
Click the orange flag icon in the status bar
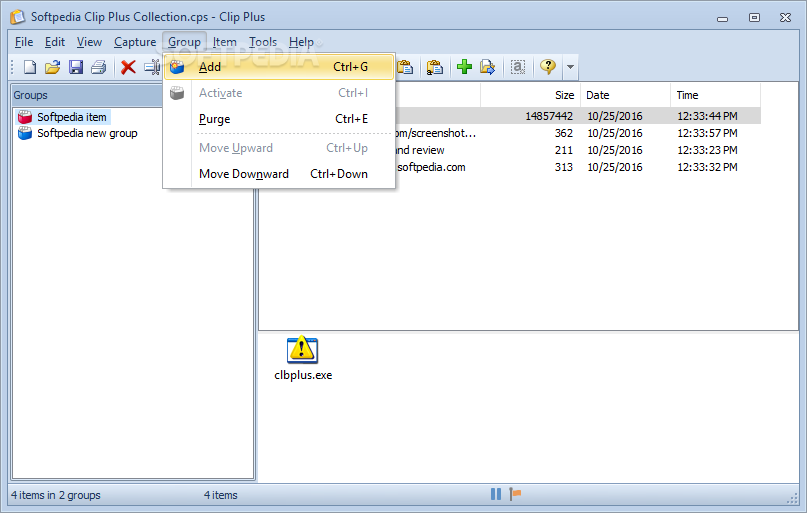515,494
